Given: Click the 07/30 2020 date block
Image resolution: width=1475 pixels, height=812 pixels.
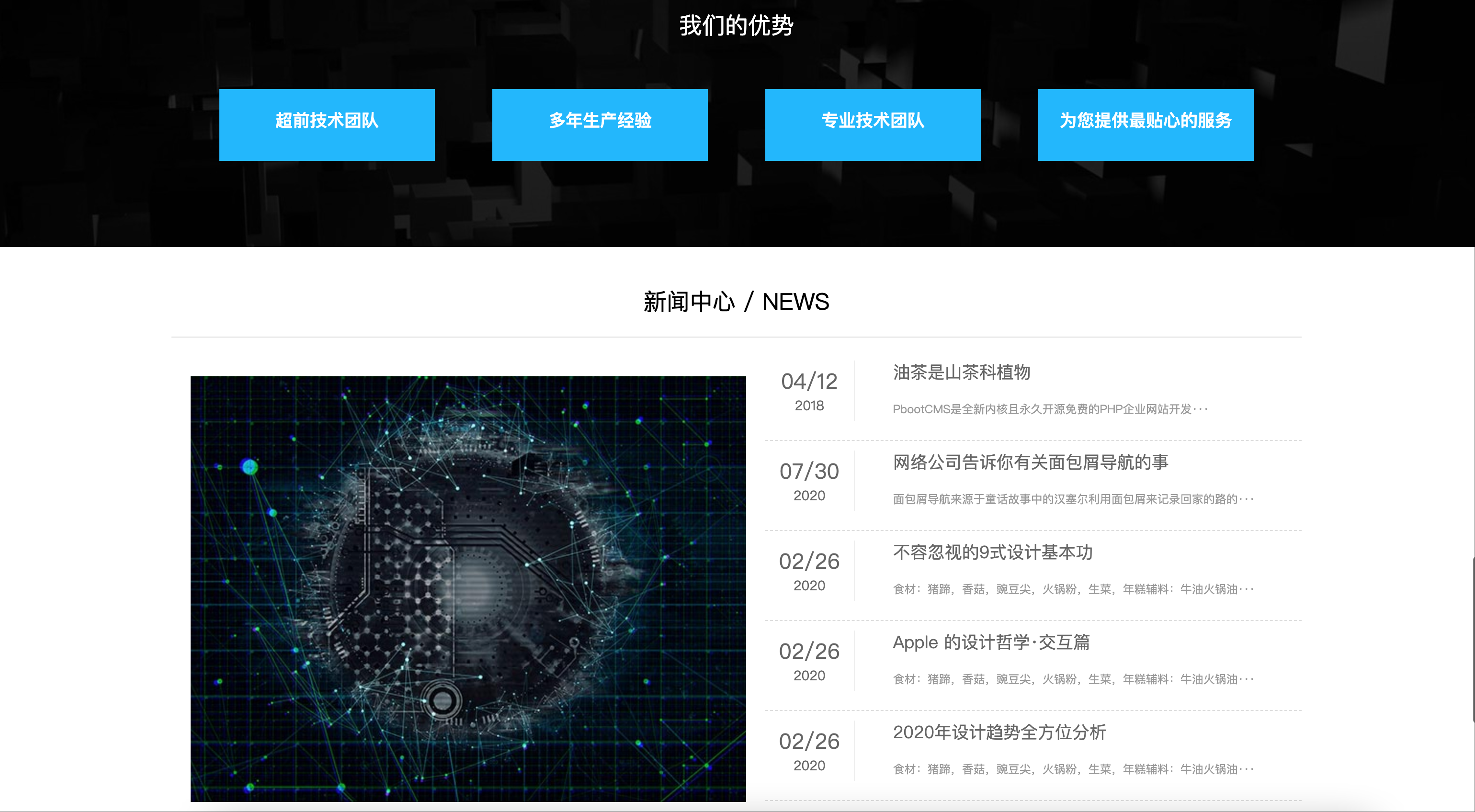Looking at the screenshot, I should [x=809, y=481].
